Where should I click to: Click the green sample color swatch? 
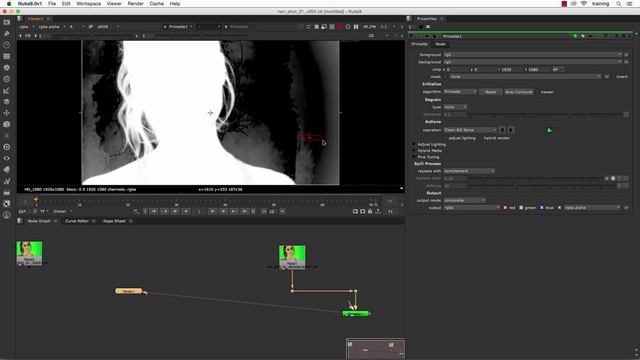549,130
